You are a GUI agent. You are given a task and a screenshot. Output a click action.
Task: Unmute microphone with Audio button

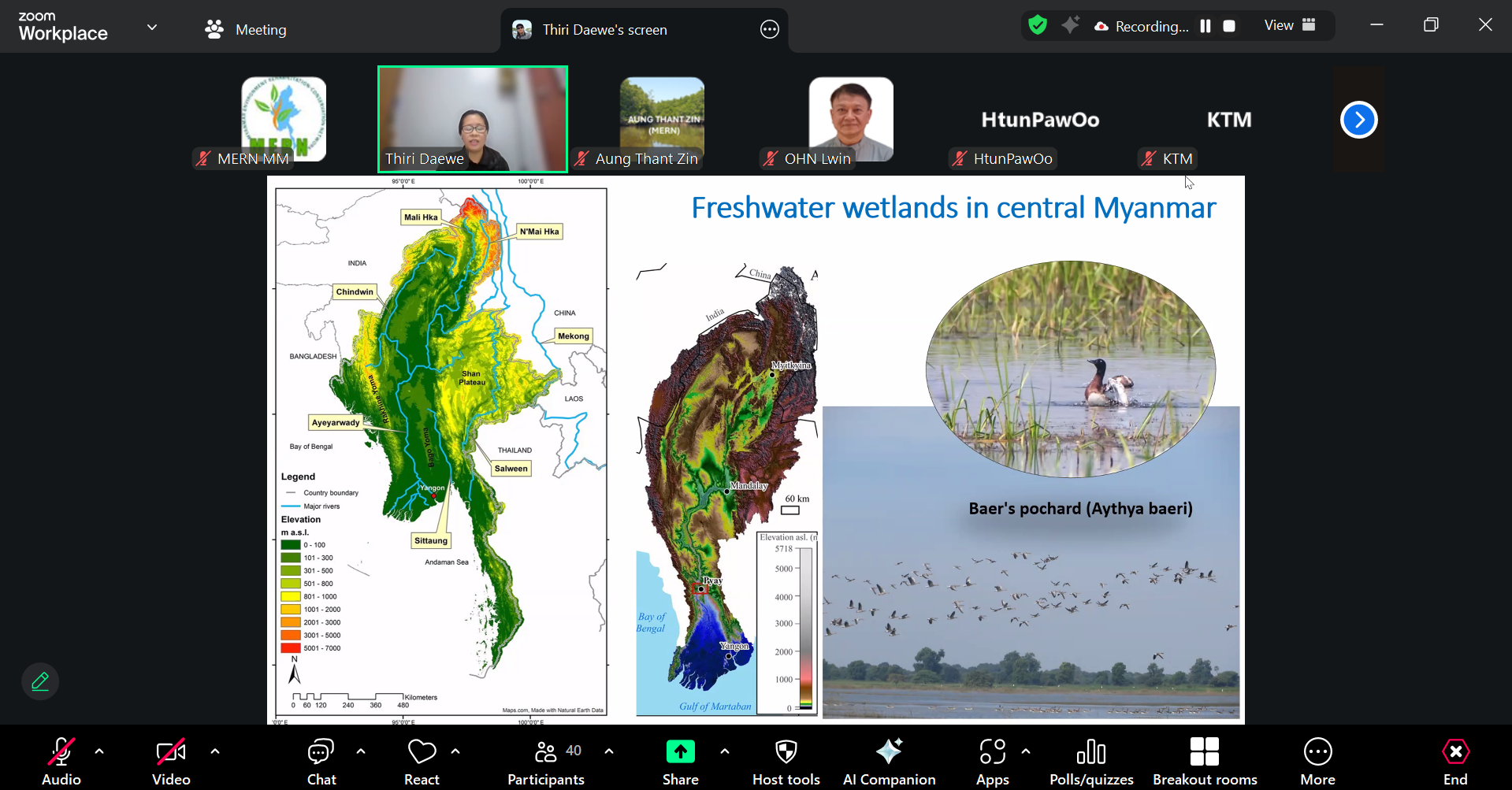[x=61, y=761]
